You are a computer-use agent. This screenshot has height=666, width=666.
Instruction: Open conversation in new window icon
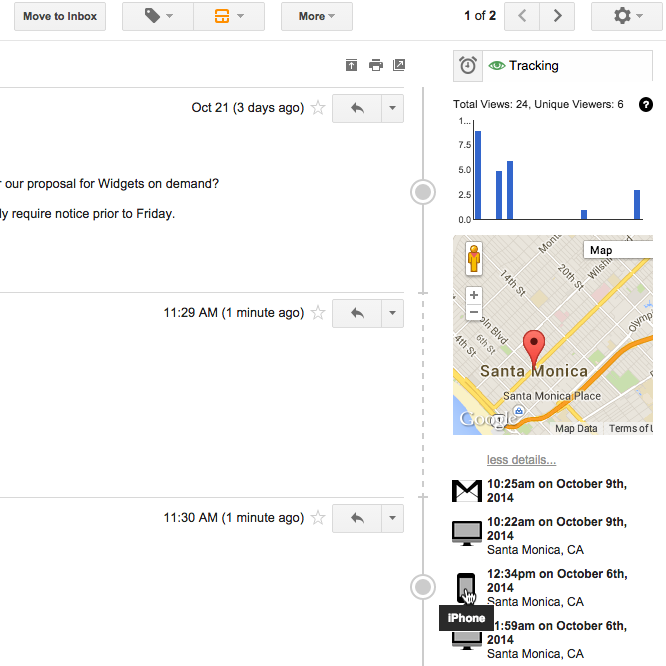coord(399,66)
